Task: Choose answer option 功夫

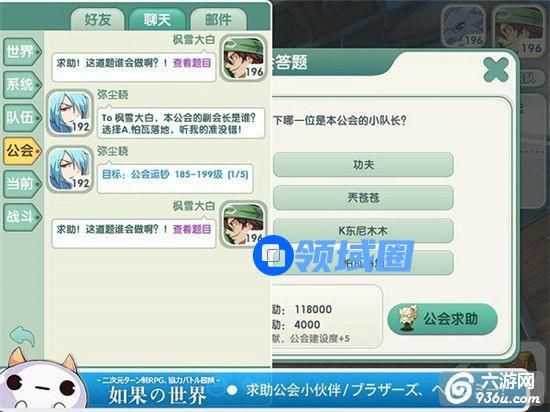Action: (x=363, y=165)
